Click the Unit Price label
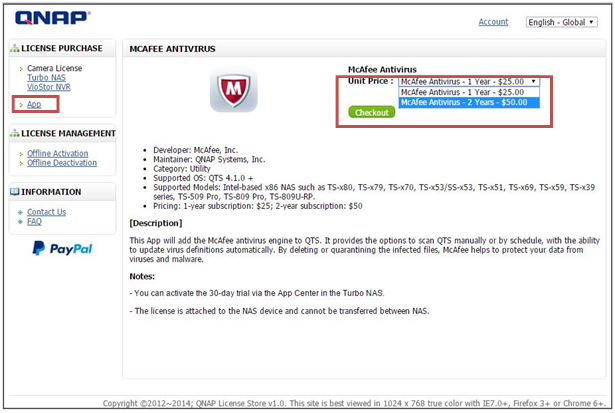The height and width of the screenshot is (413, 615). (x=371, y=81)
